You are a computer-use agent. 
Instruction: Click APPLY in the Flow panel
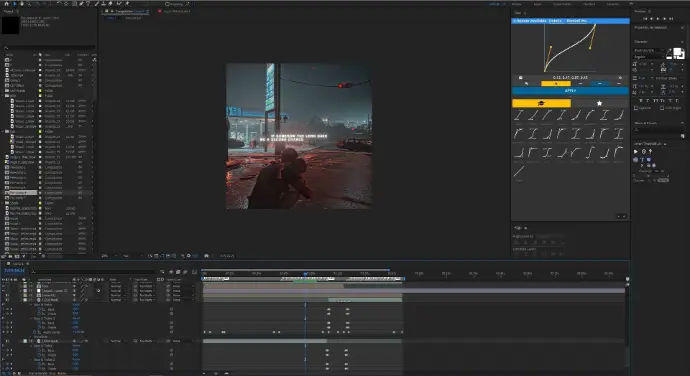[570, 91]
